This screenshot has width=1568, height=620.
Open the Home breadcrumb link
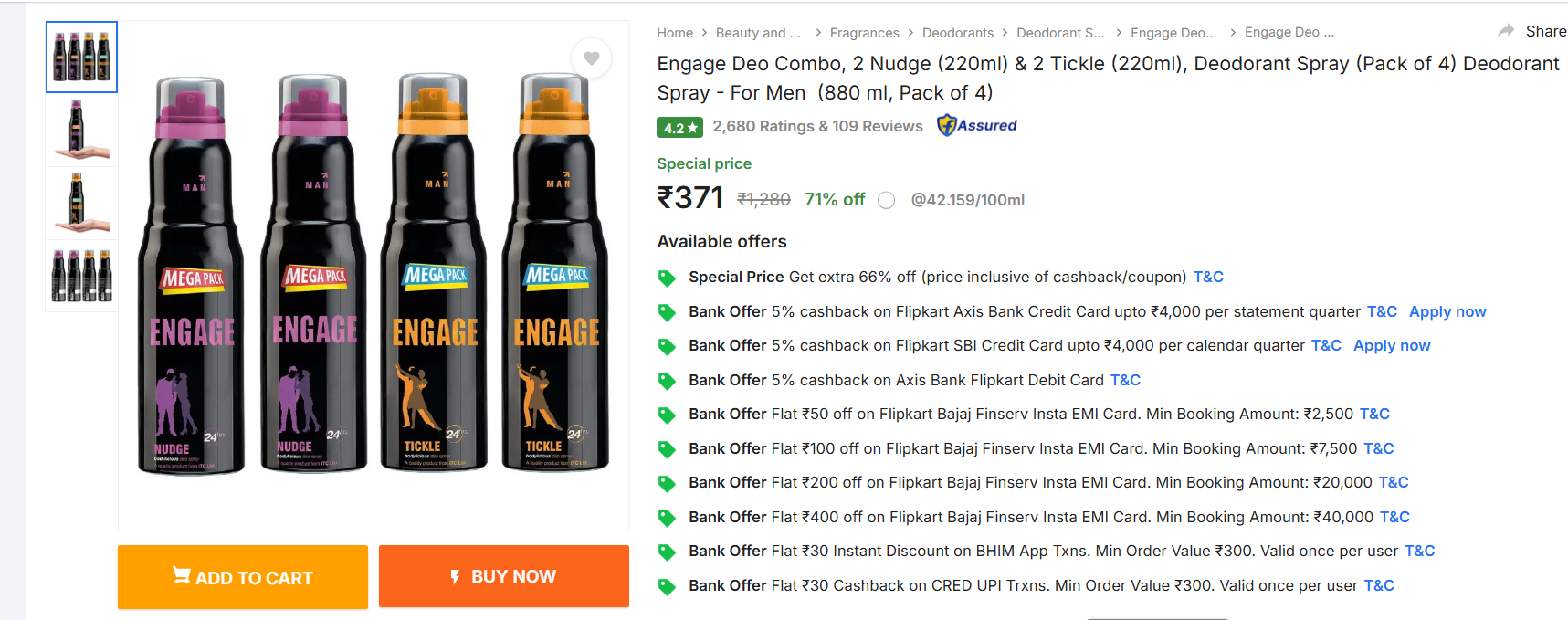click(675, 33)
